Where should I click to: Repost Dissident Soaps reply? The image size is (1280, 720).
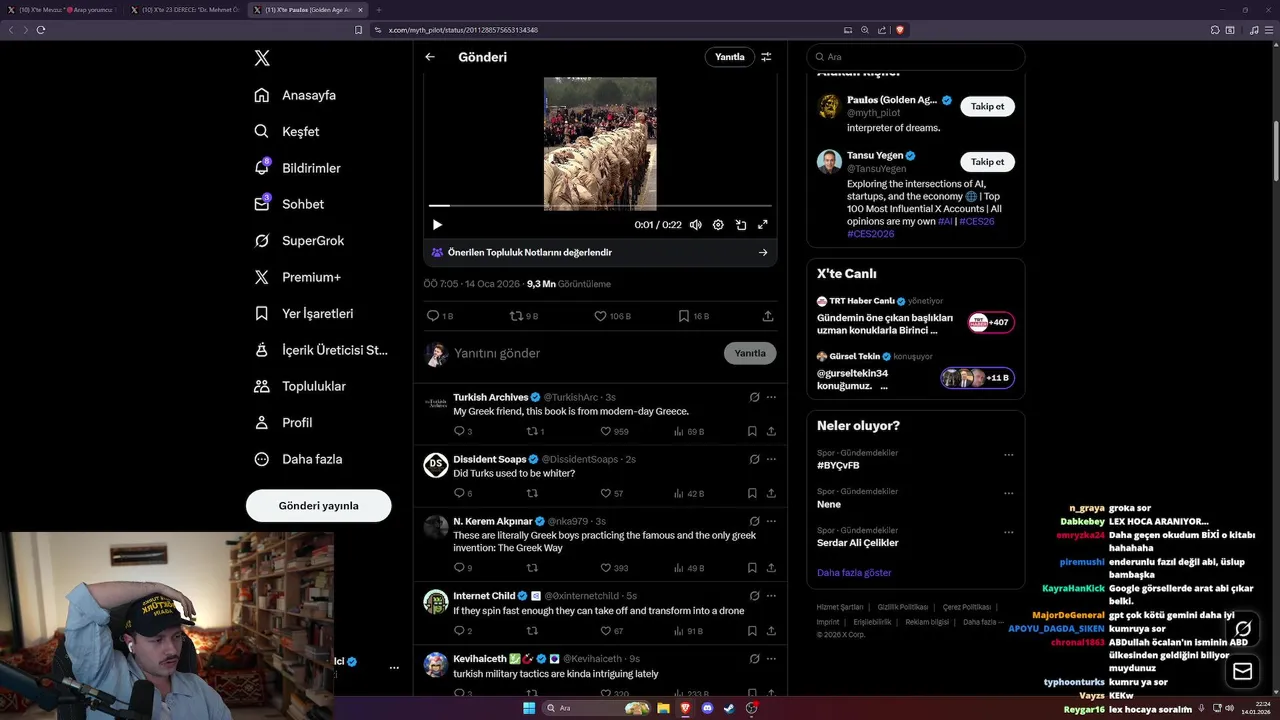click(532, 494)
